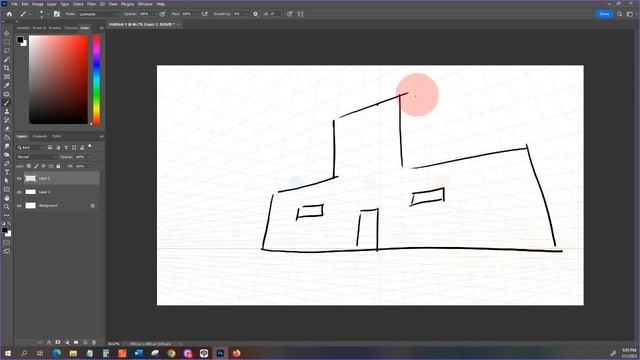Click foreground color swatch in Color panel
This screenshot has width=640, height=360.
pos(20,40)
